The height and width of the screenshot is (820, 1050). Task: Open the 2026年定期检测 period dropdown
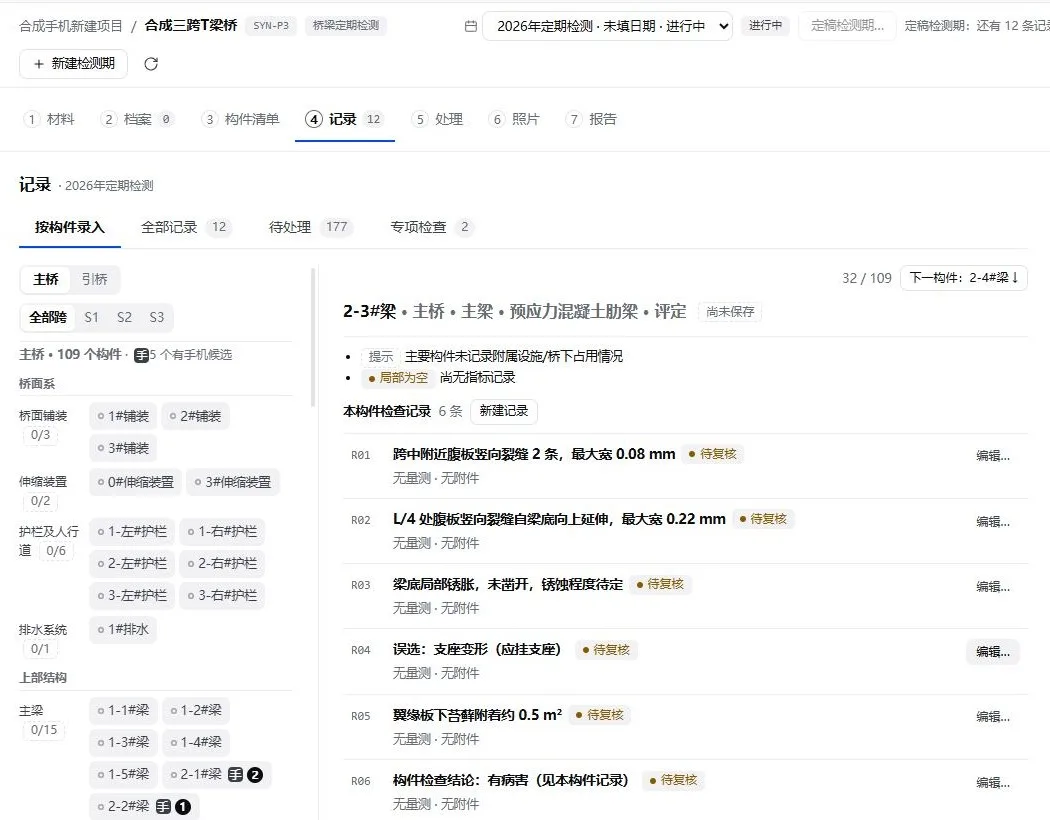coord(607,26)
